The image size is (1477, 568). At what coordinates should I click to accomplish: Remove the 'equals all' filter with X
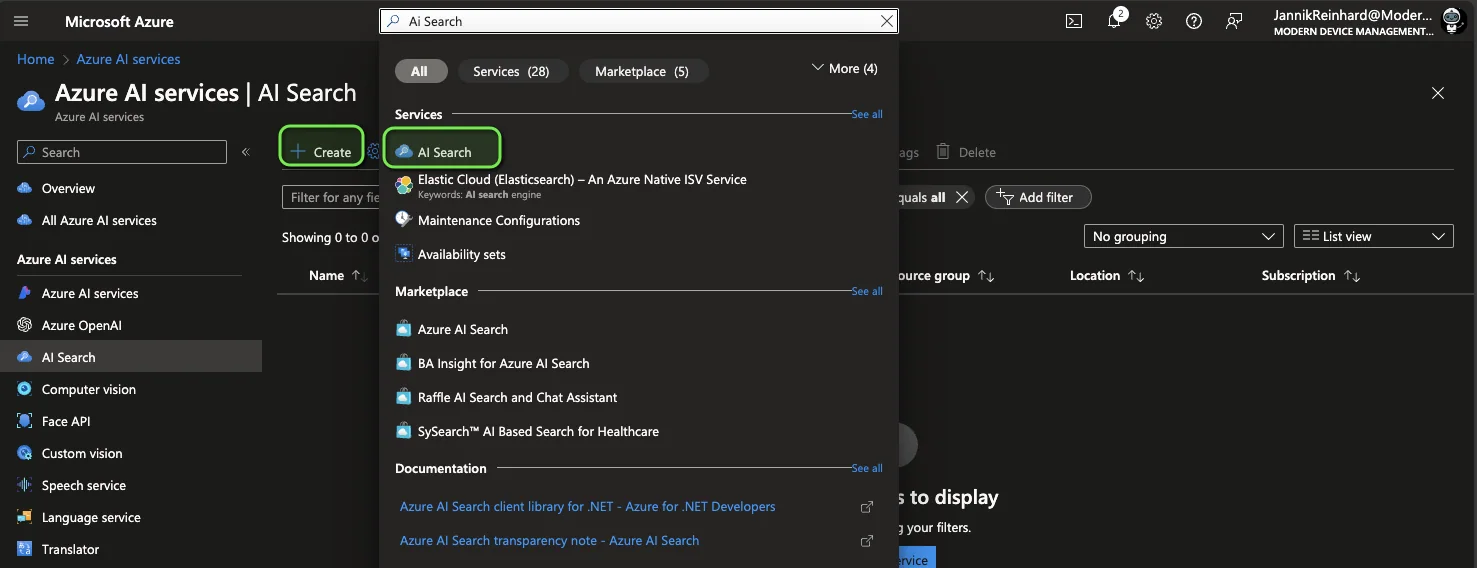point(962,197)
